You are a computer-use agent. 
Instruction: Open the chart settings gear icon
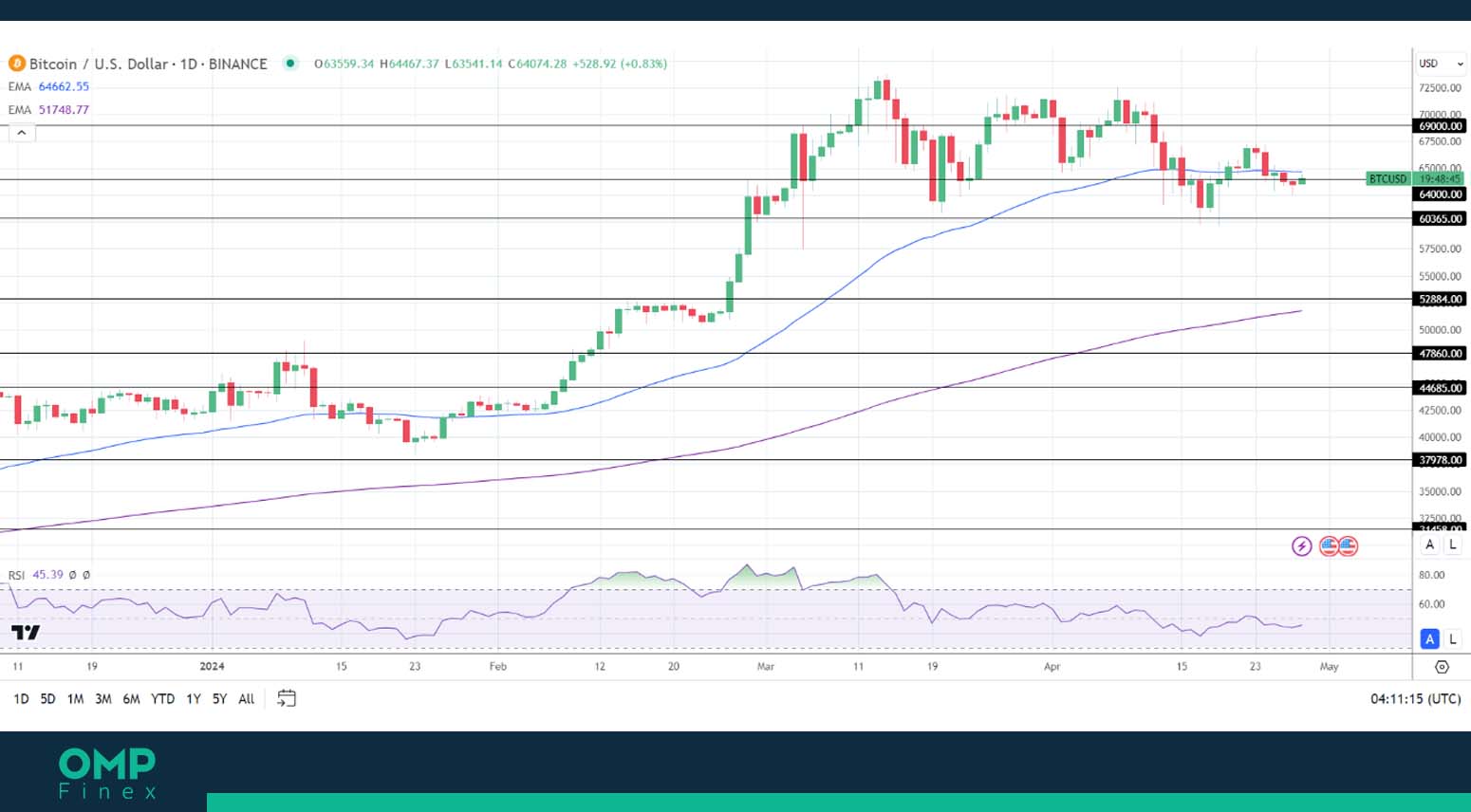coord(1442,667)
